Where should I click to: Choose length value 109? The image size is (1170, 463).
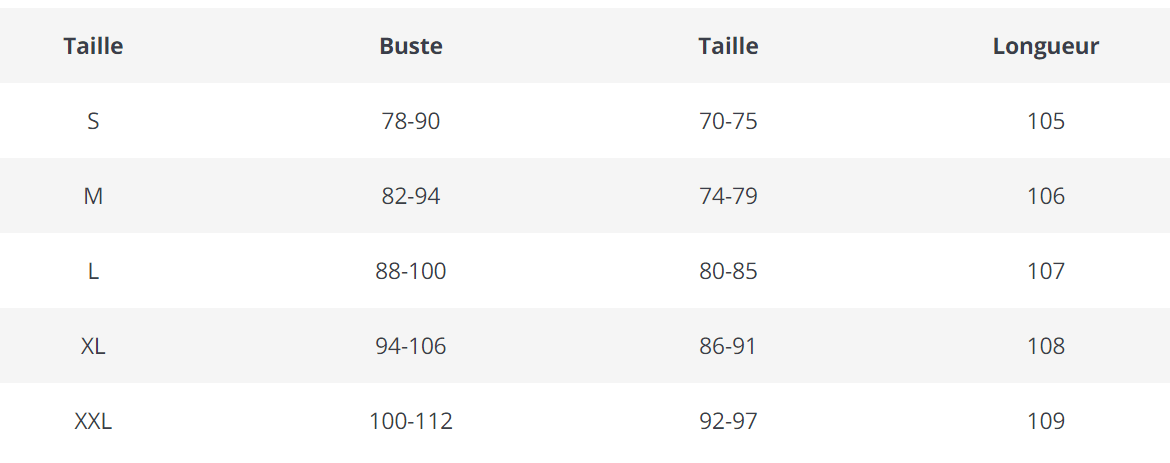click(x=1045, y=421)
